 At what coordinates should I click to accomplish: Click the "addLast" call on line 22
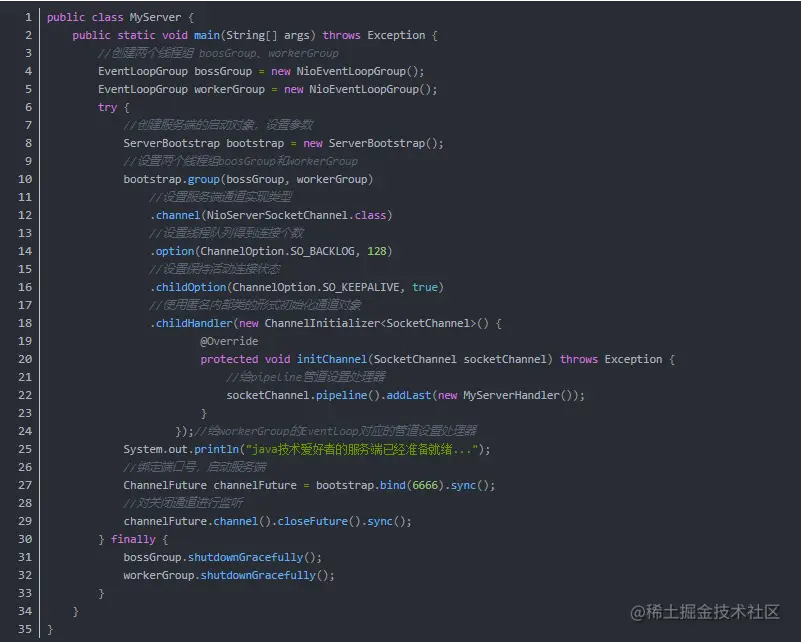pos(409,395)
